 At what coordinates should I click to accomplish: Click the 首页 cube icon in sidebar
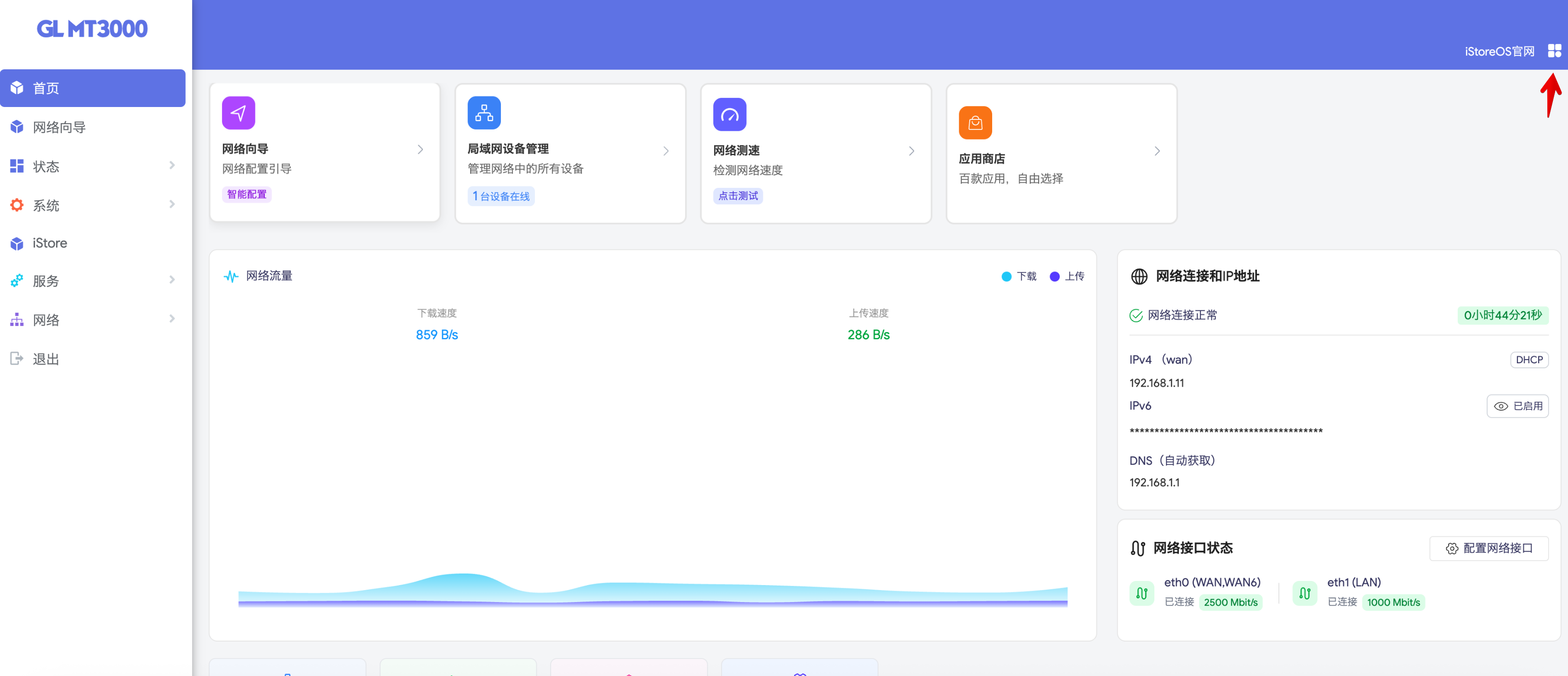click(17, 88)
